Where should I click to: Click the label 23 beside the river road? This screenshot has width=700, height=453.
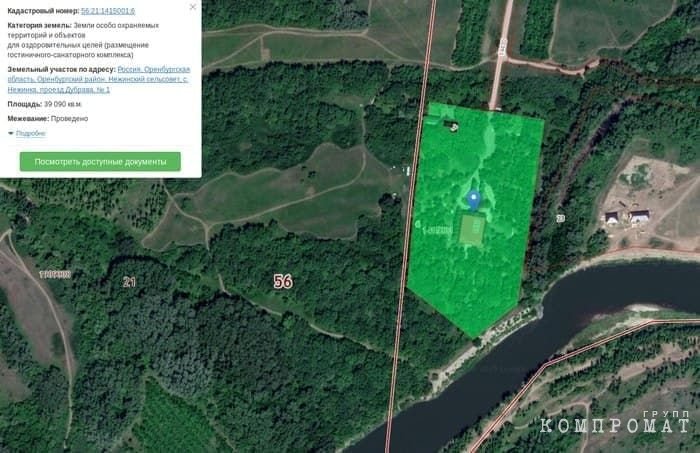[x=561, y=218]
